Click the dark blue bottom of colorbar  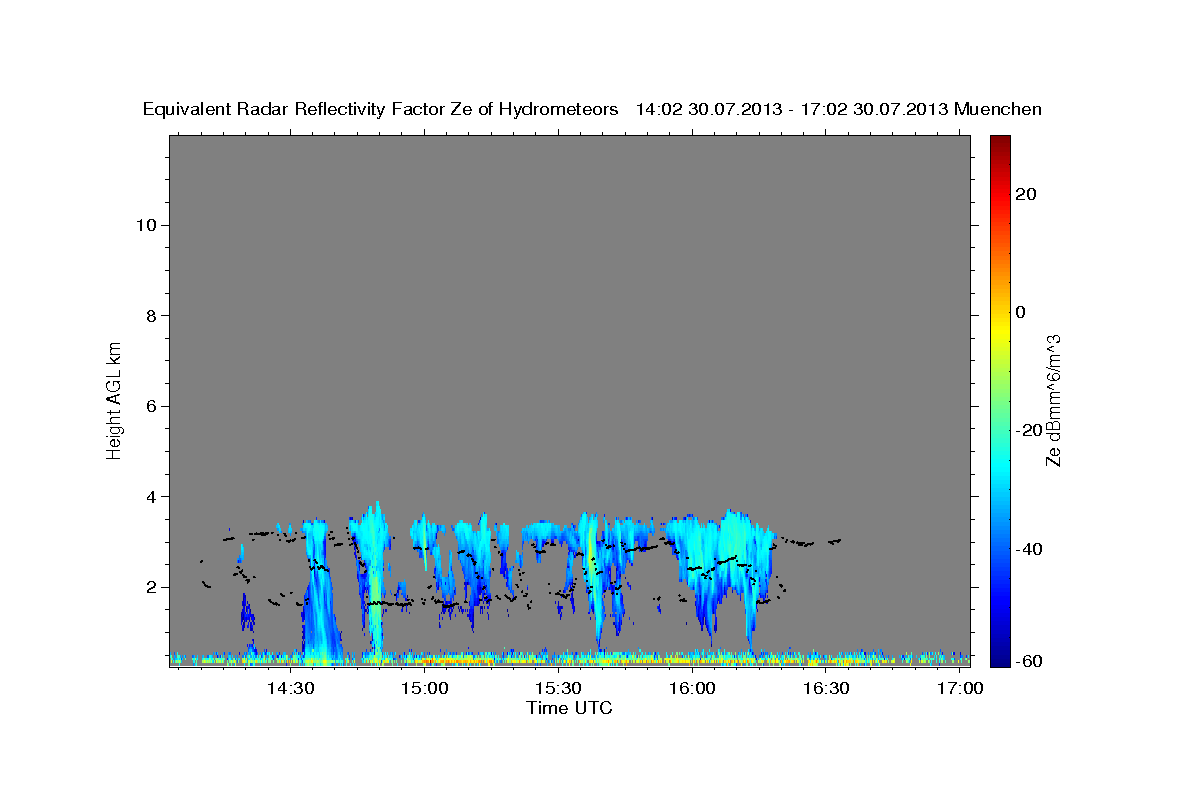[1000, 658]
